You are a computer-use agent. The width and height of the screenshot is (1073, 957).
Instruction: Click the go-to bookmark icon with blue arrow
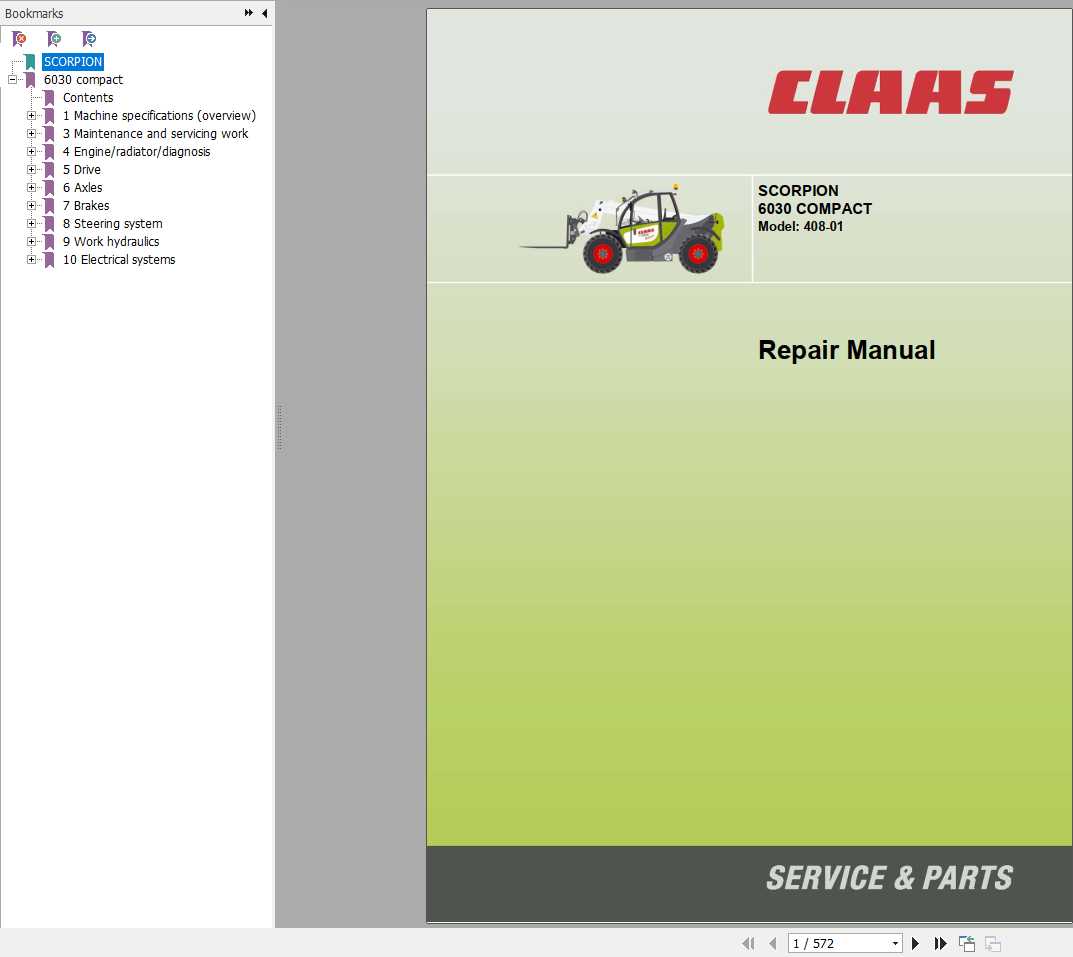point(89,39)
